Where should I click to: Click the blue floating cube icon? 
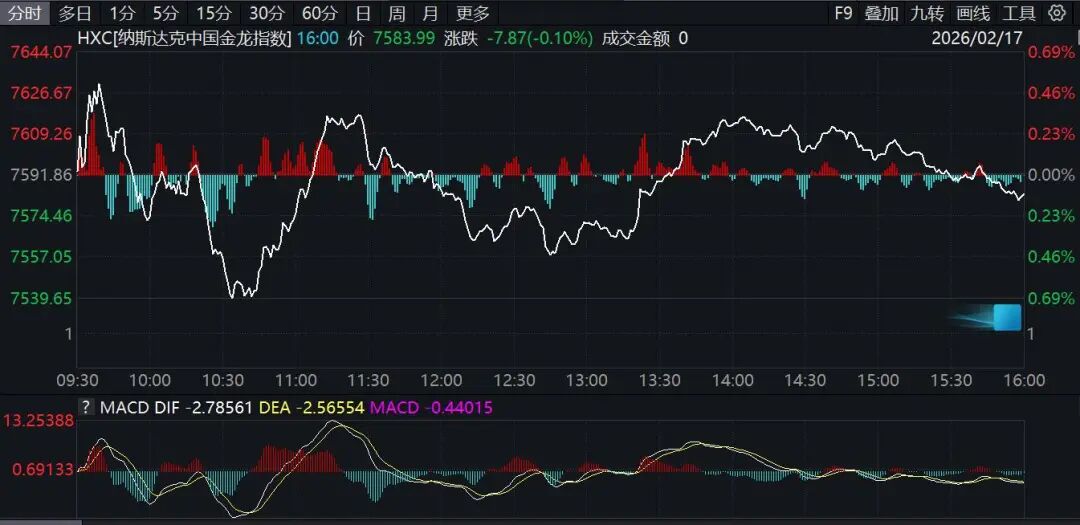click(x=1006, y=318)
